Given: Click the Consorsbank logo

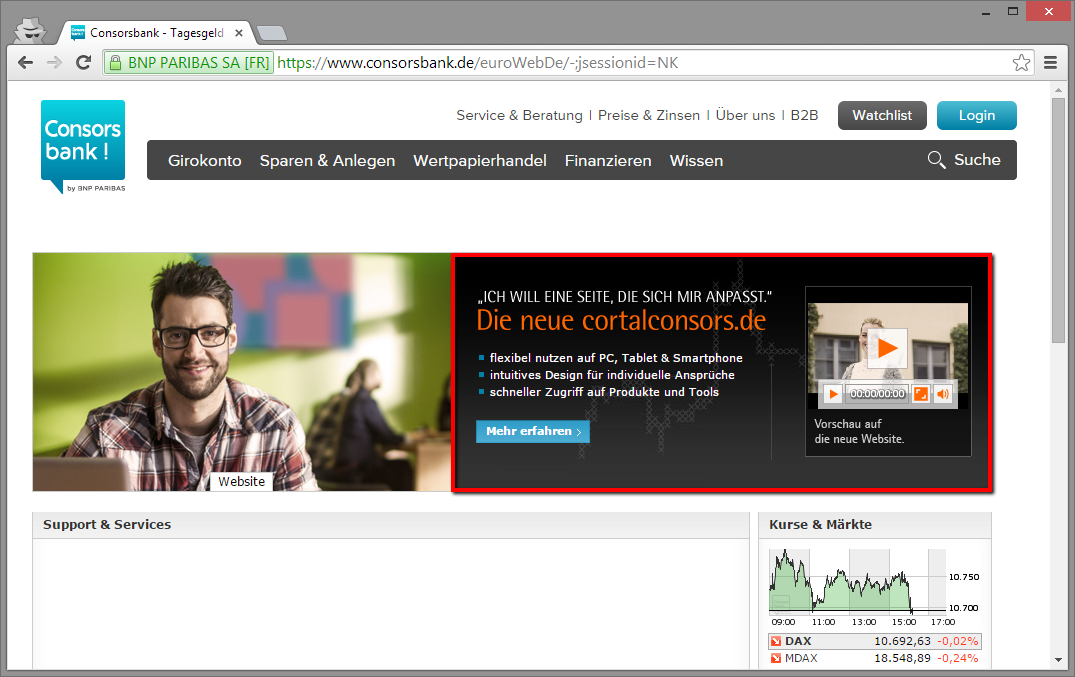Looking at the screenshot, I should pos(83,146).
